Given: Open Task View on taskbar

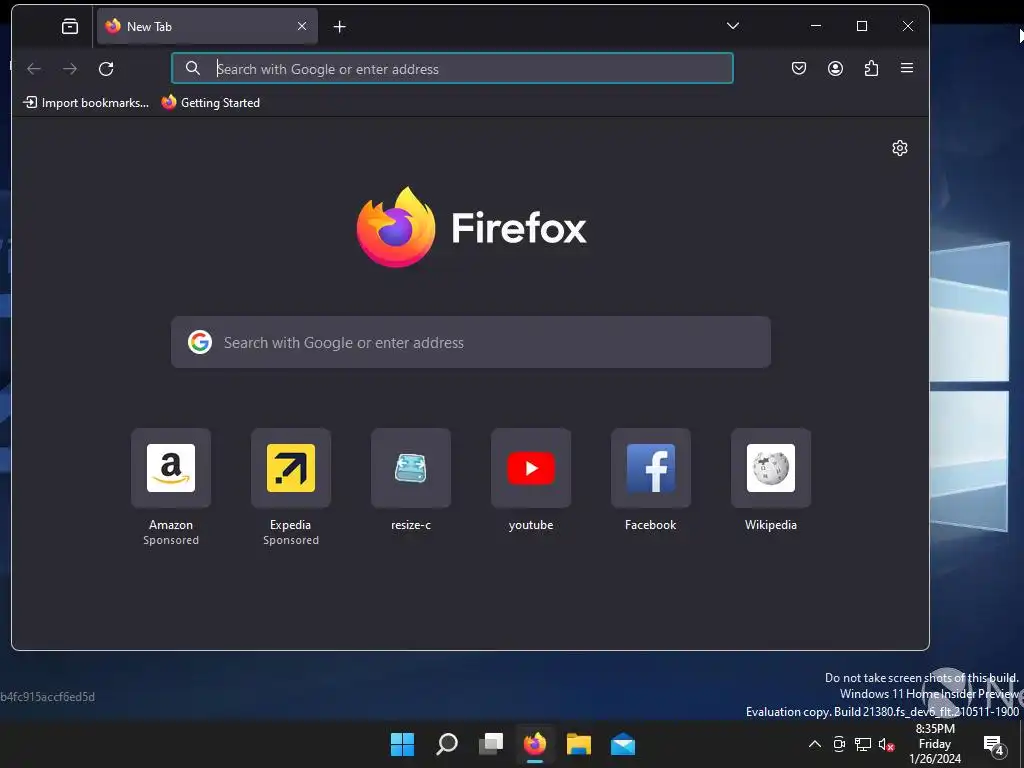Looking at the screenshot, I should click(x=491, y=744).
